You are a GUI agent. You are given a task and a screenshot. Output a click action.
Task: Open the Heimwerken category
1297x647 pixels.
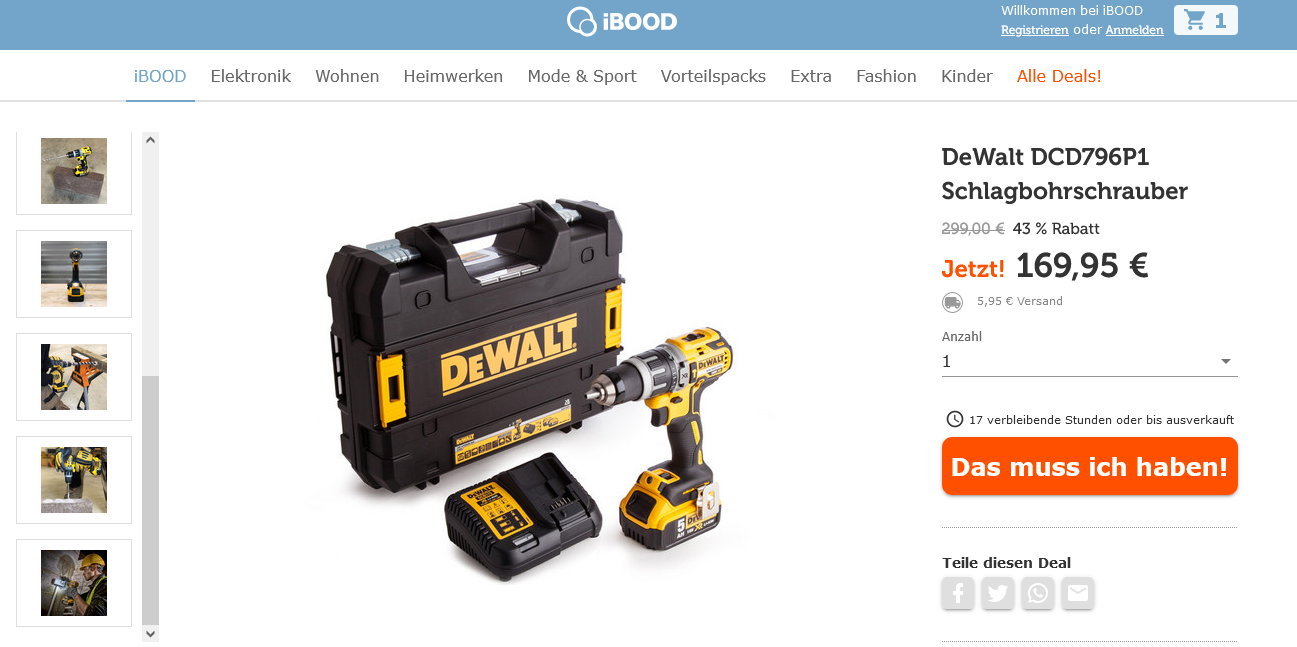pos(453,76)
